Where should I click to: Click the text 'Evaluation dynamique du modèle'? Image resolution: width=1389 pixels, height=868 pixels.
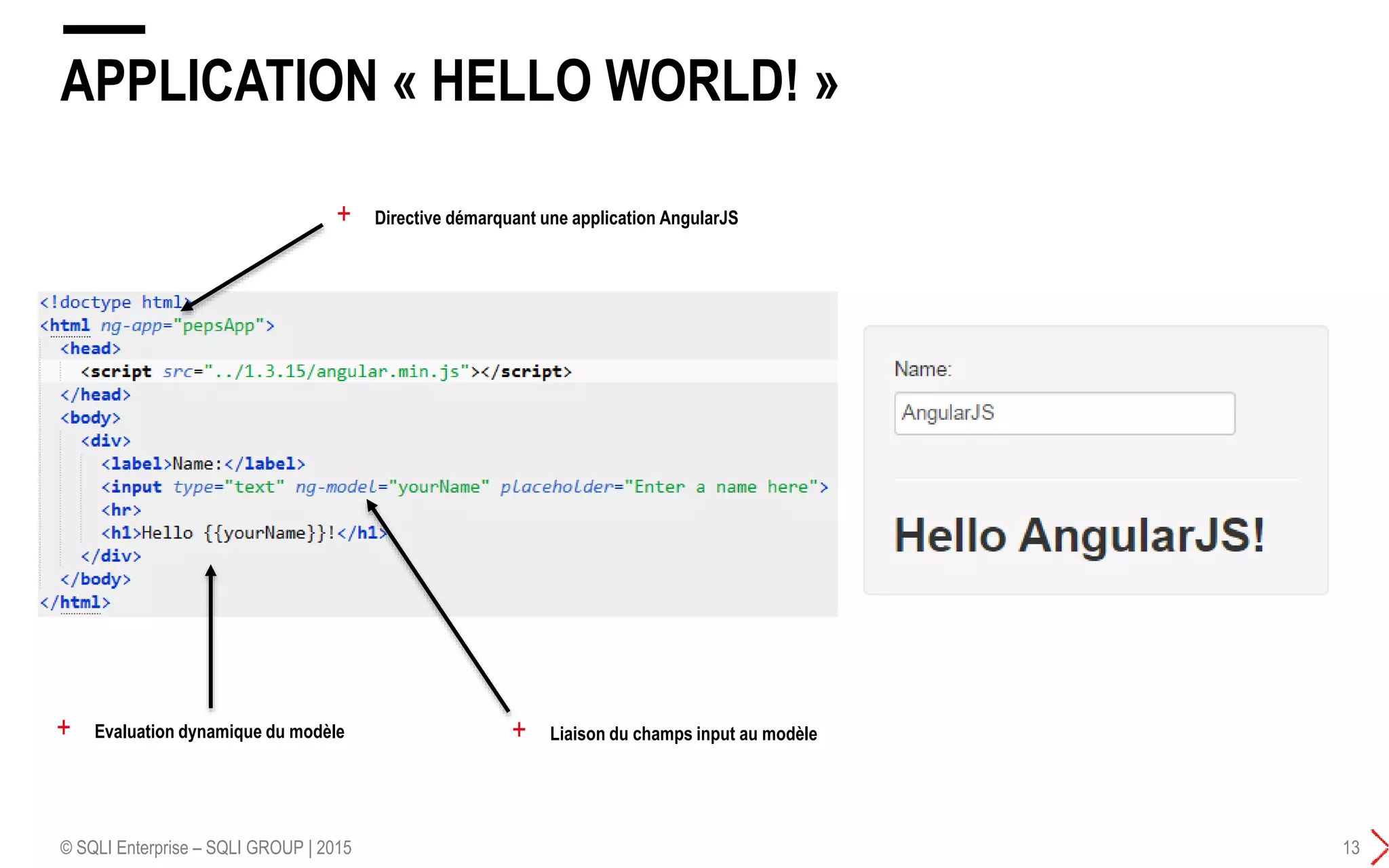(x=219, y=732)
